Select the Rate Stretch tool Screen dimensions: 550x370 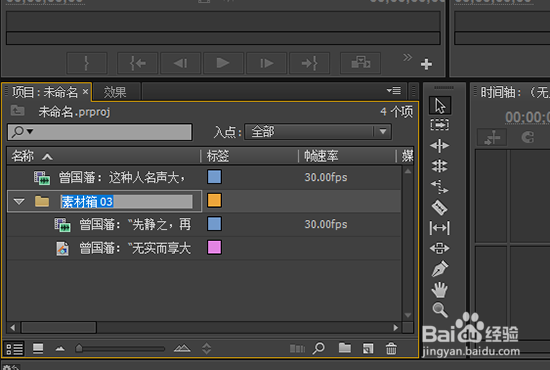440,187
